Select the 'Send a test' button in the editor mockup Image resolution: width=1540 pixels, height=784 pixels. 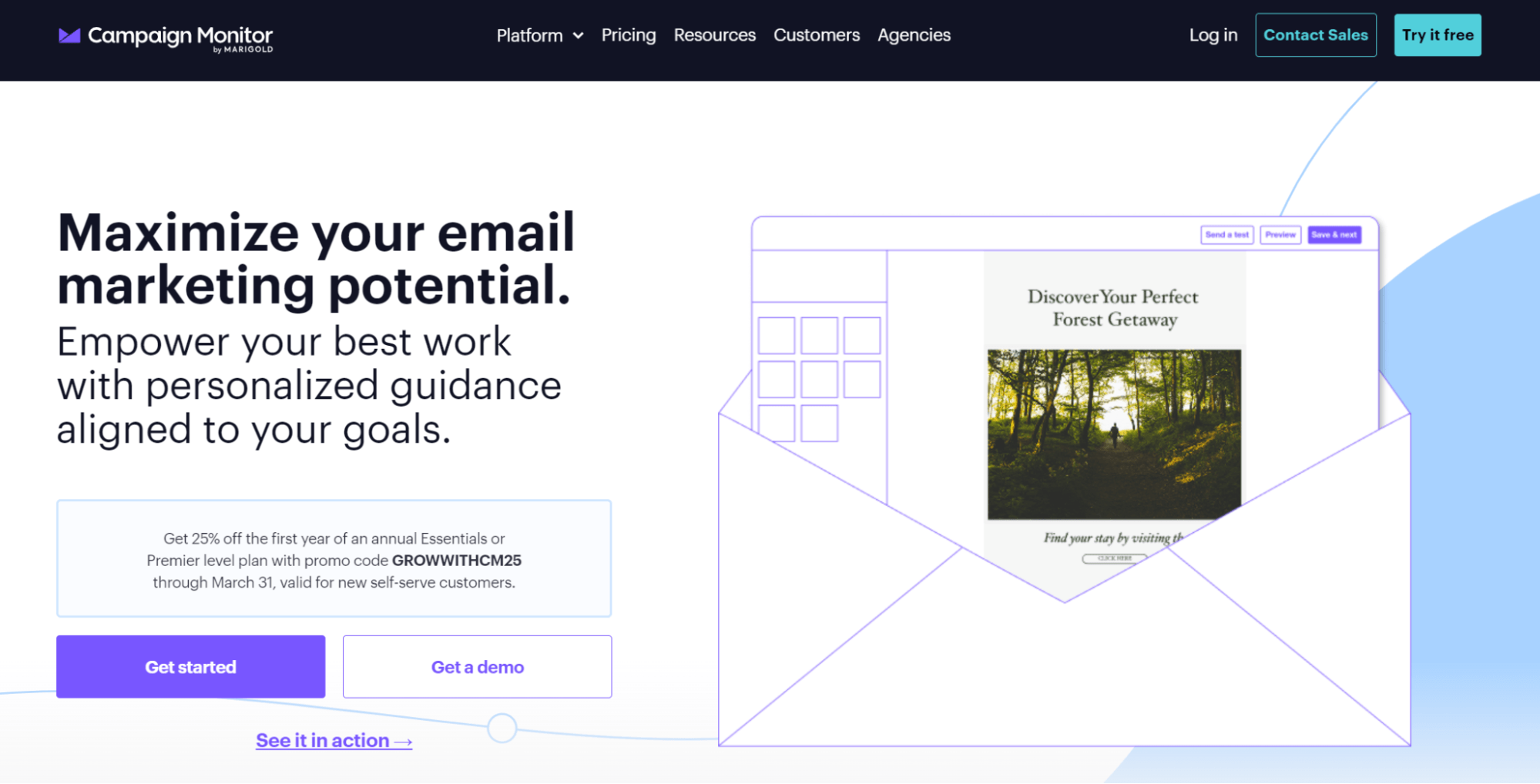pos(1226,235)
